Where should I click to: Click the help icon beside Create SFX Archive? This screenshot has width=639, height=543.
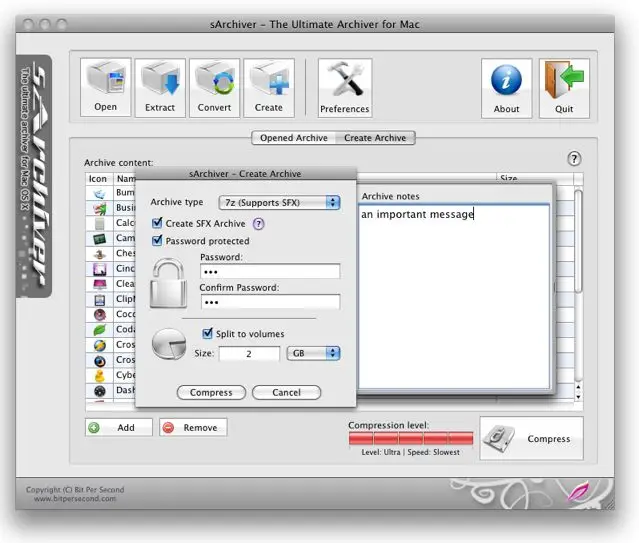258,223
